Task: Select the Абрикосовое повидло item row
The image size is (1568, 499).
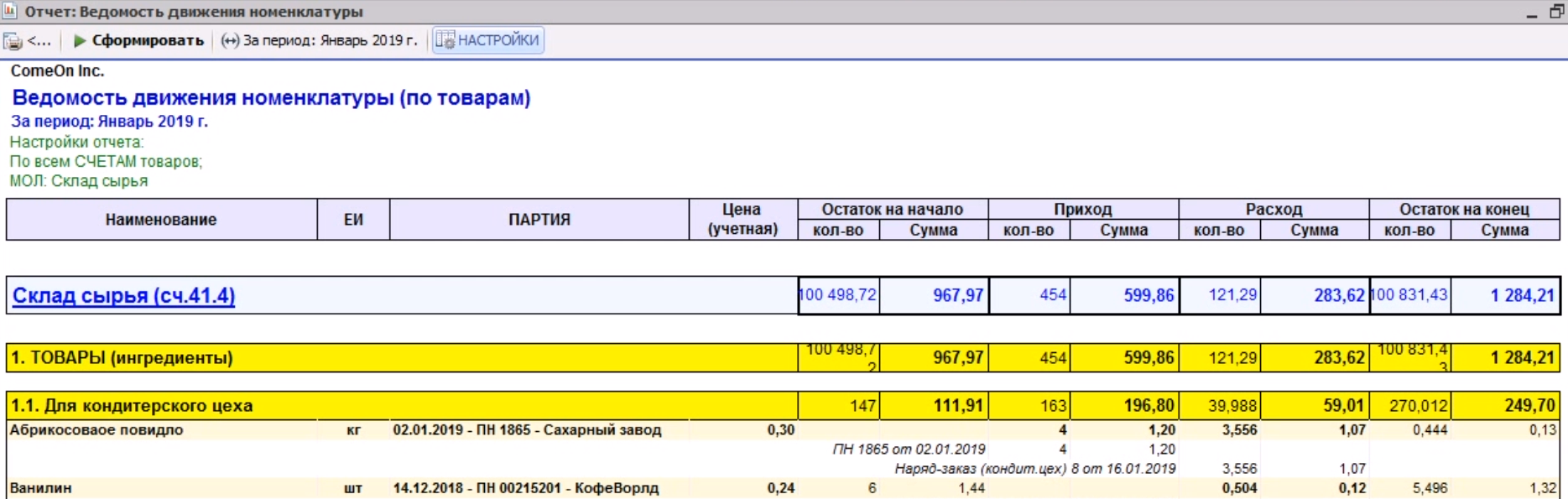Action: point(783,429)
